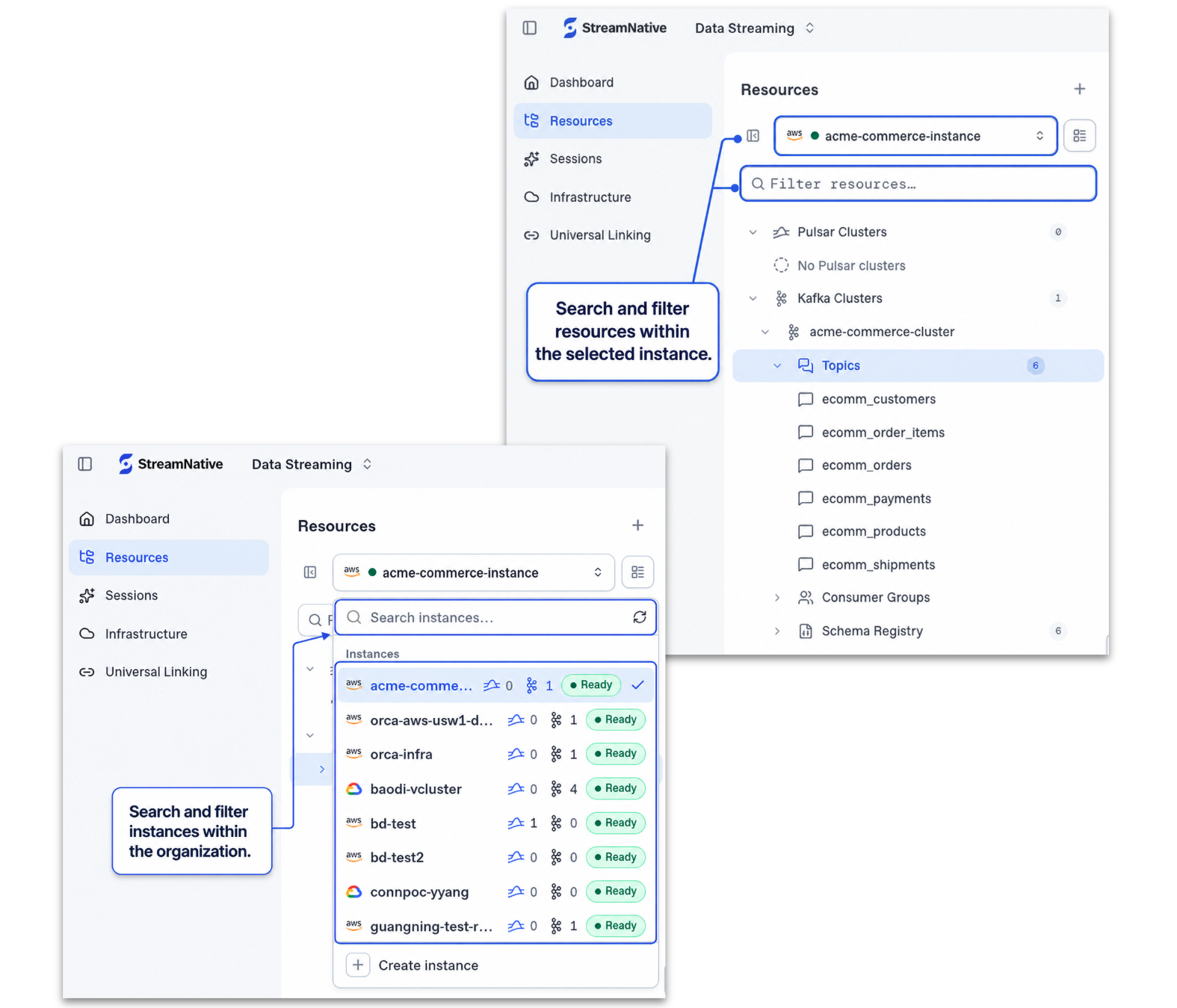Expand the Schema Registry node
The height and width of the screenshot is (1008, 1177).
coord(777,631)
